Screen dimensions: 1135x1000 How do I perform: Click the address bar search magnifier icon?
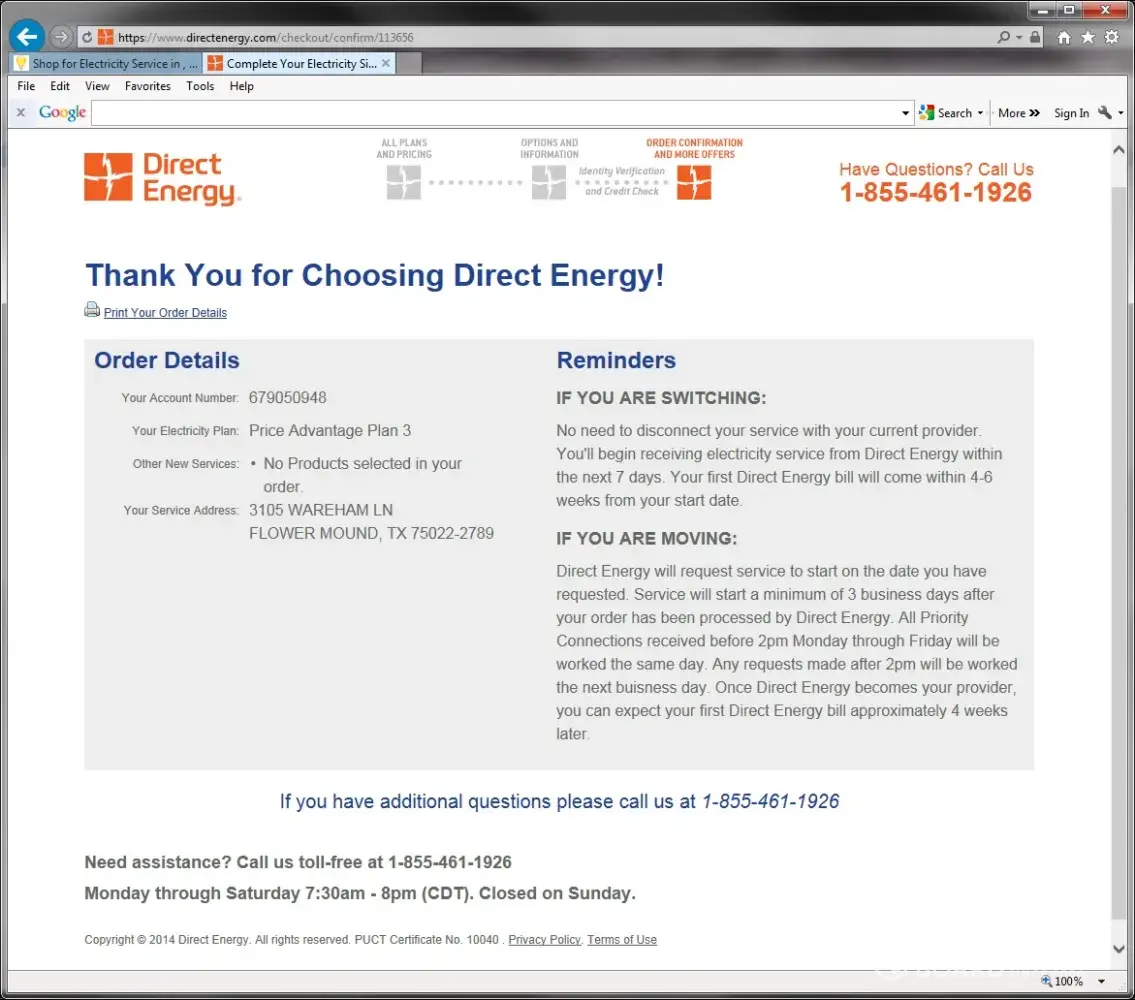click(1003, 37)
